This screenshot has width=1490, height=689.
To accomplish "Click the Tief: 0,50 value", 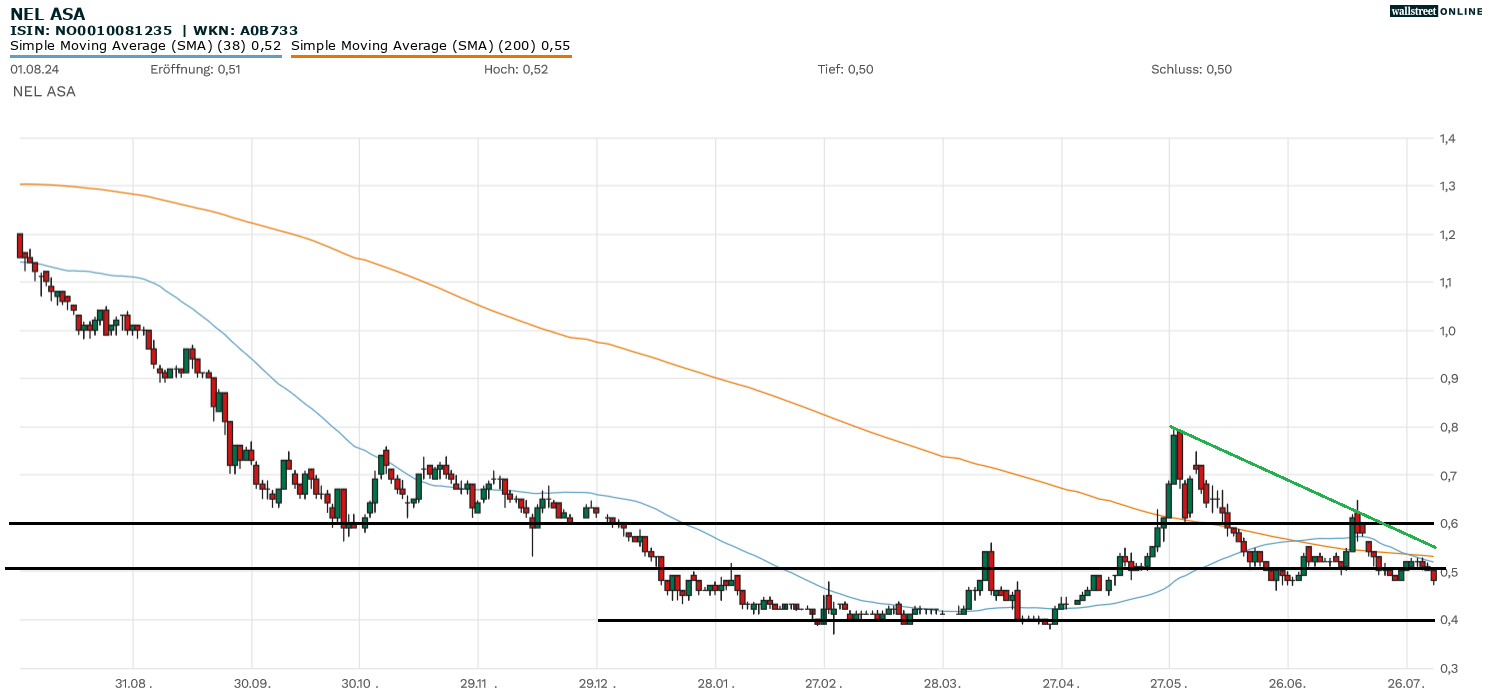I will coord(846,69).
